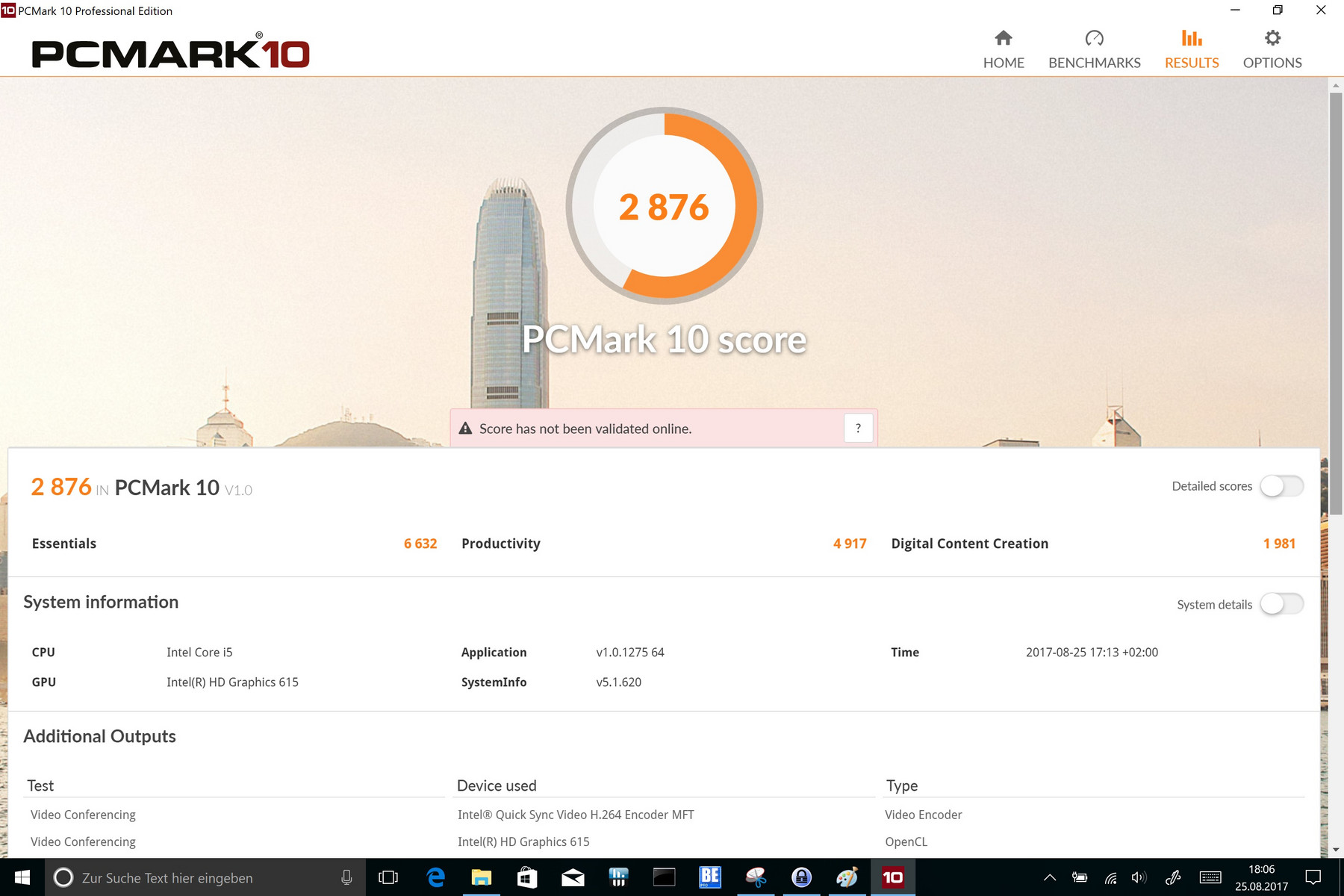The height and width of the screenshot is (896, 1344).
Task: Click the PCMark 10 taskbar icon
Action: point(893,877)
